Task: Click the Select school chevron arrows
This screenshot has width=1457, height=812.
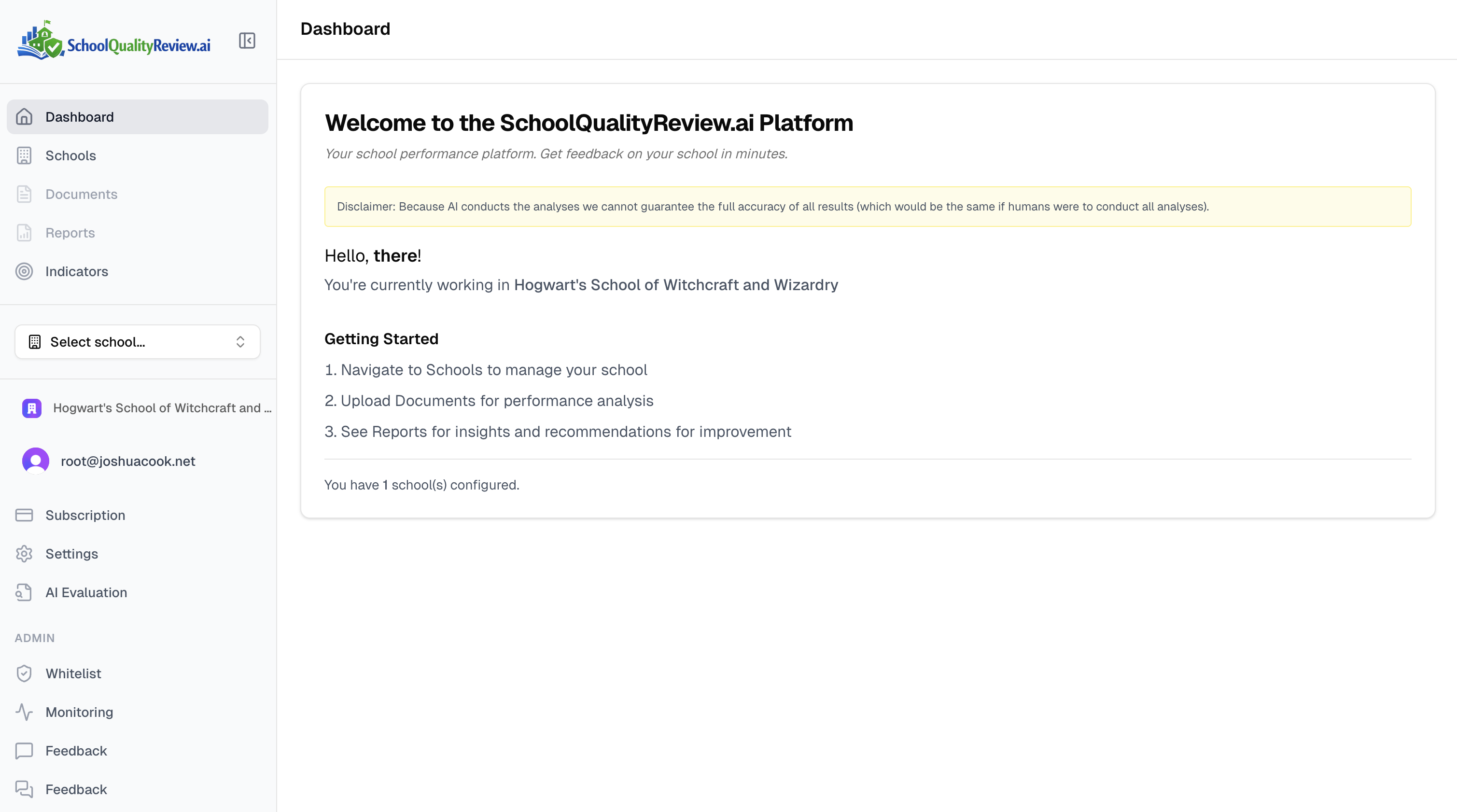Action: tap(240, 341)
